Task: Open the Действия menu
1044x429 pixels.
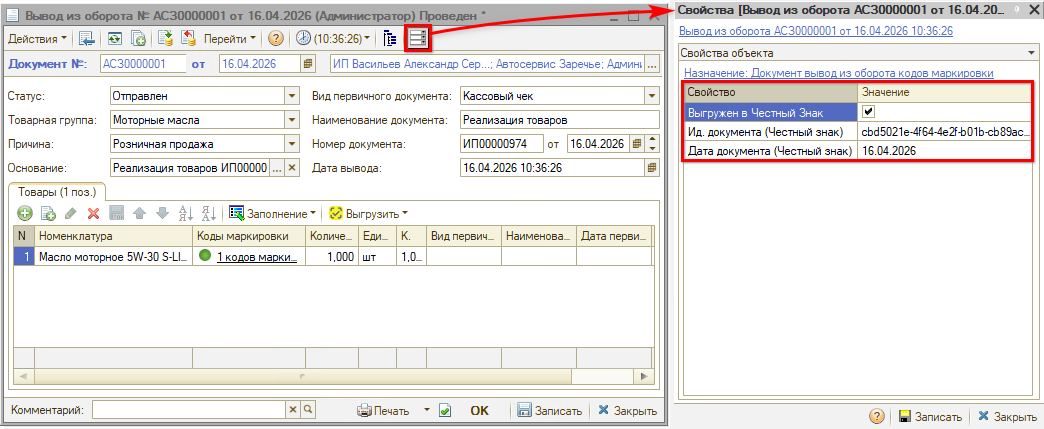Action: (38, 38)
